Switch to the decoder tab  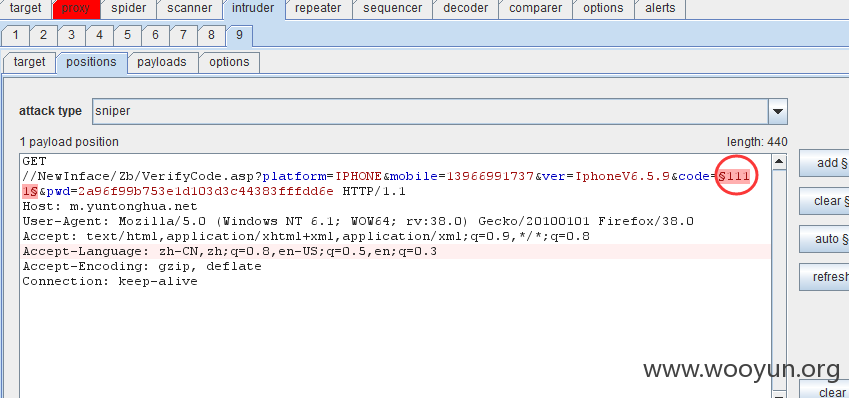coord(466,9)
